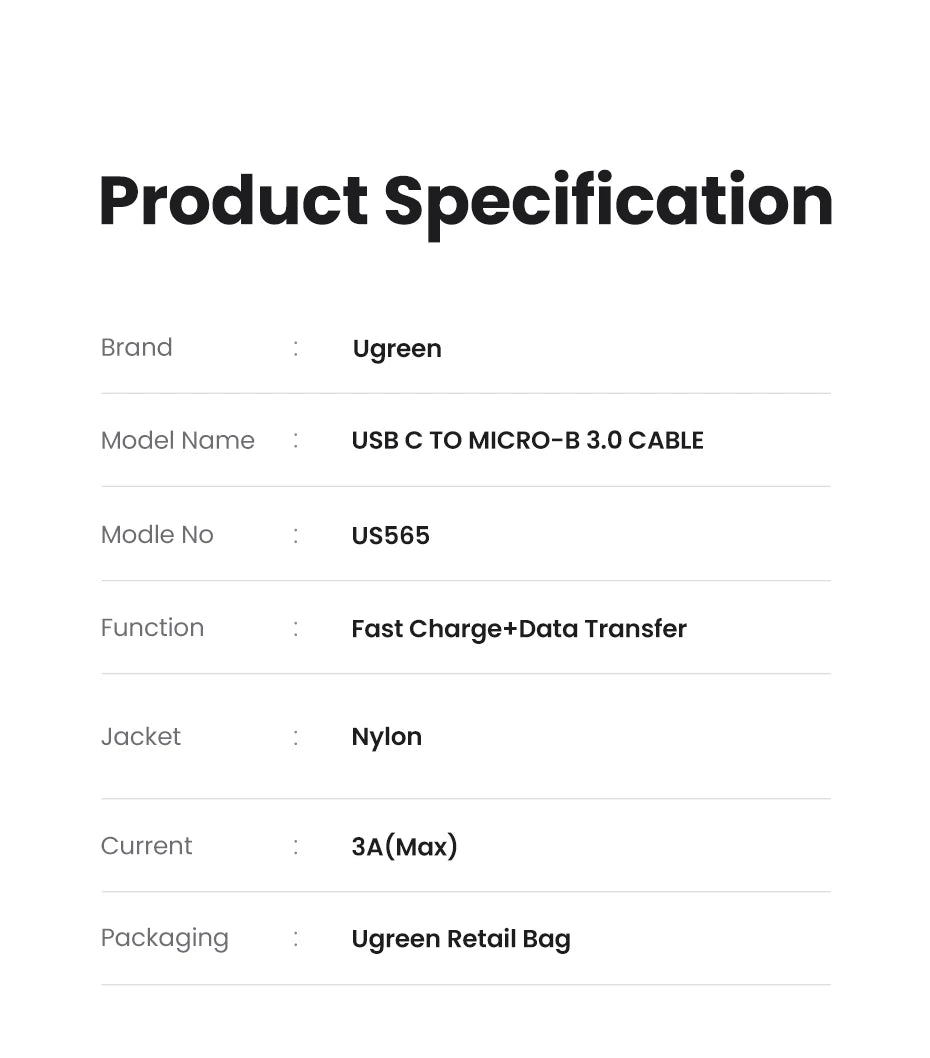Select the Current label
The width and height of the screenshot is (930, 1058).
[x=146, y=846]
